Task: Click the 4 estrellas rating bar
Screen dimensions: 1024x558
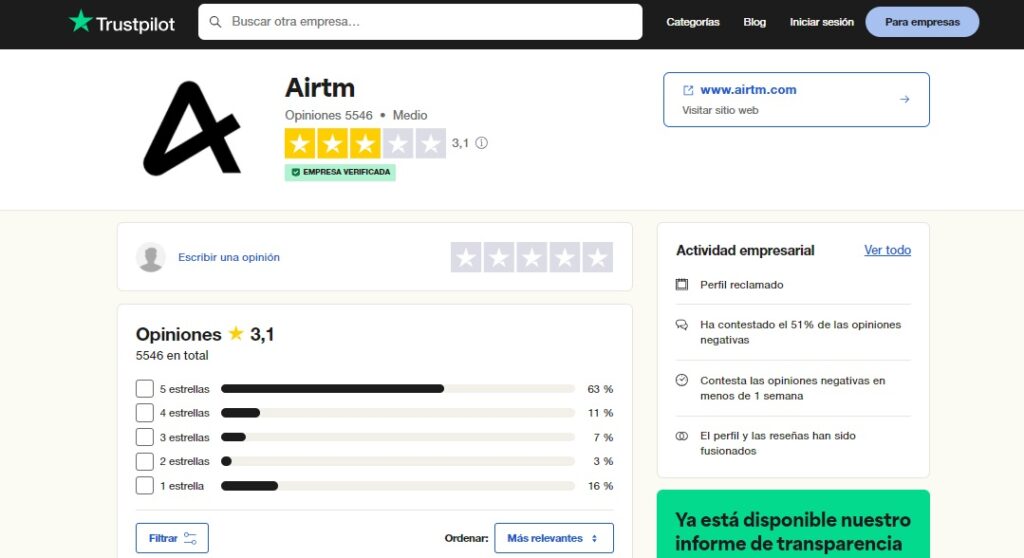Action: (x=397, y=413)
